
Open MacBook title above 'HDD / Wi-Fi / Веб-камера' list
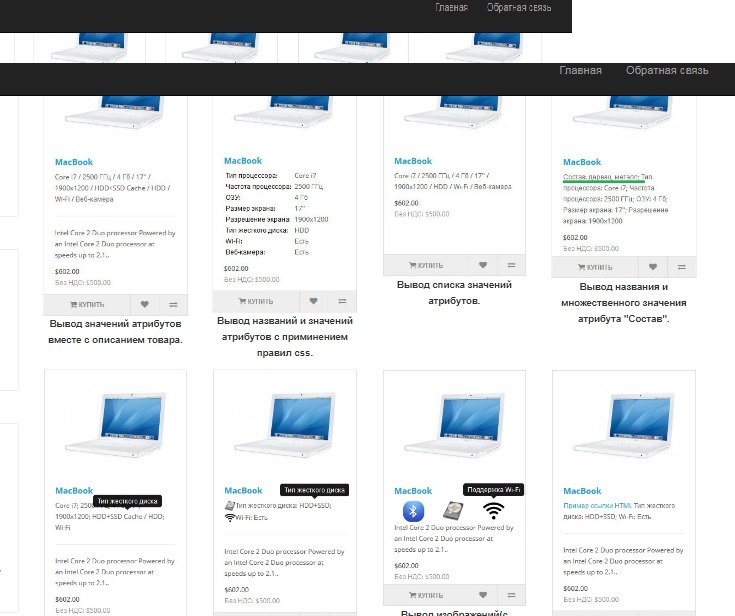coord(413,161)
